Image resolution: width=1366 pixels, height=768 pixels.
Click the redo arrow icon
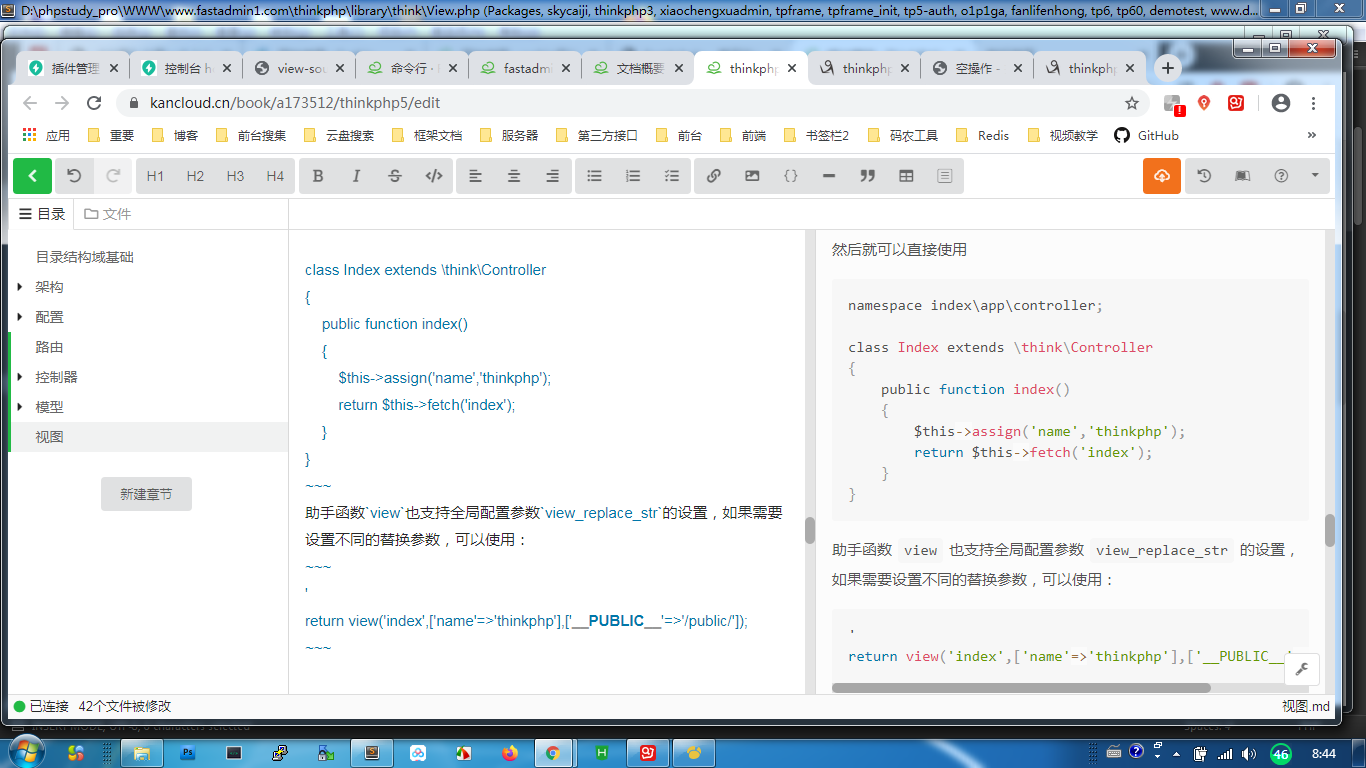113,176
